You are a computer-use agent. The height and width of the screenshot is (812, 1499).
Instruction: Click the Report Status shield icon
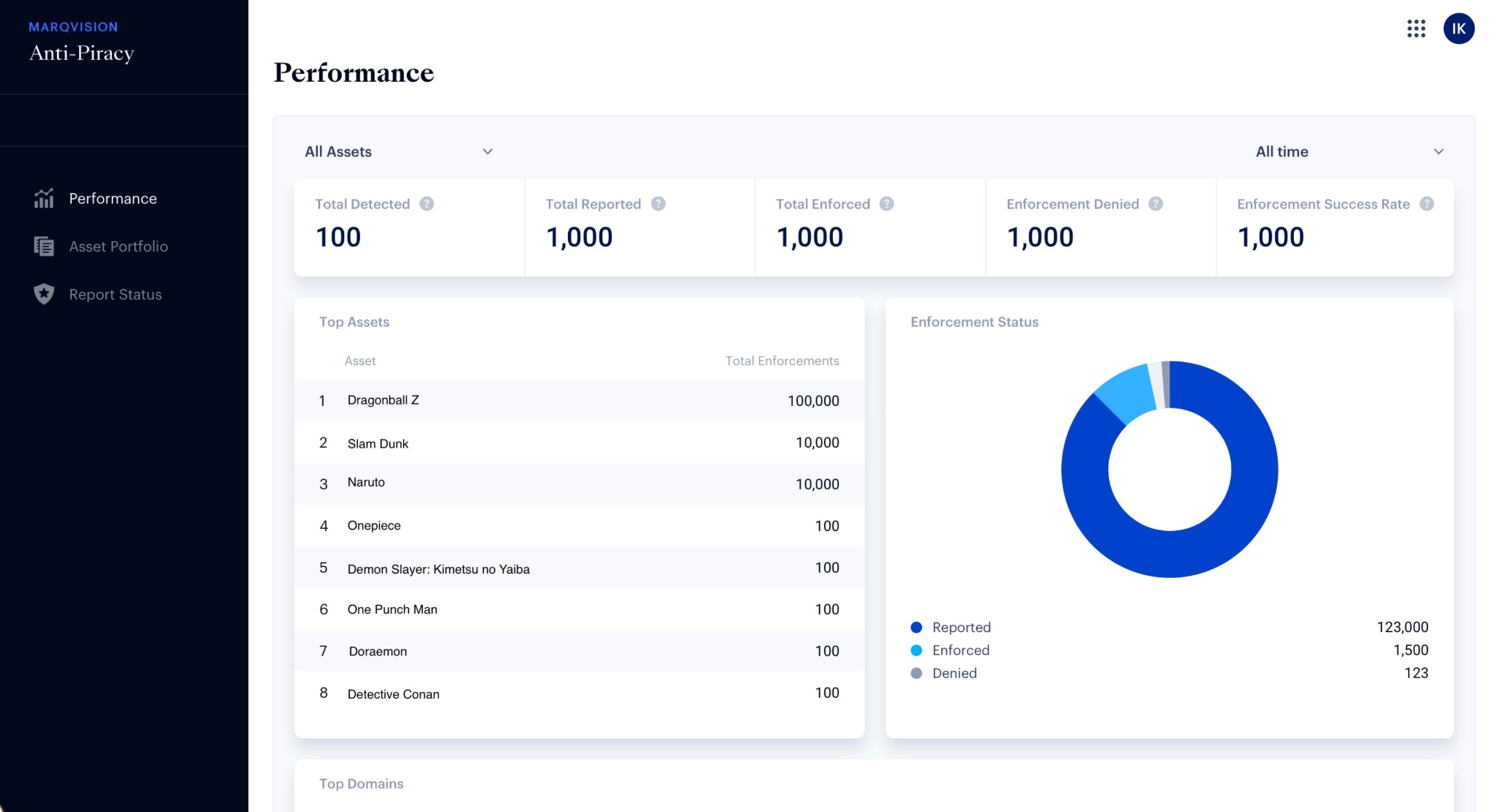44,294
